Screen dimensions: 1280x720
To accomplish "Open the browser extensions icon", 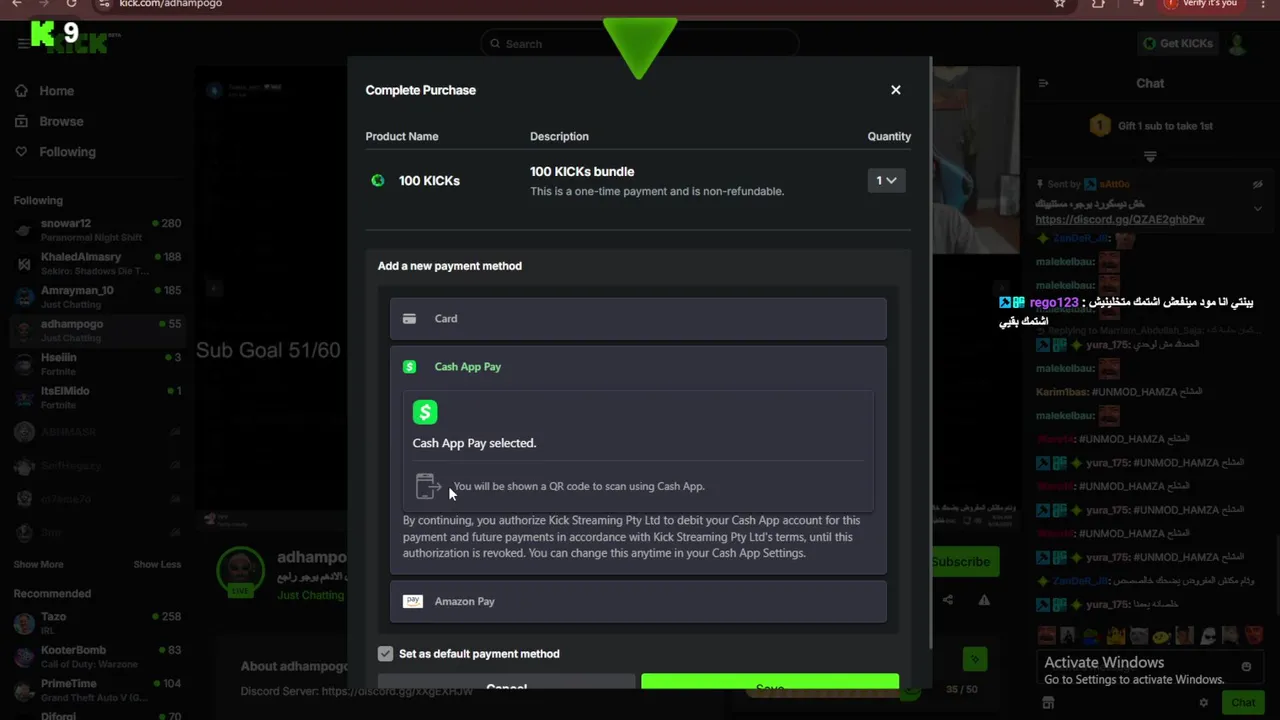I will point(1098,4).
